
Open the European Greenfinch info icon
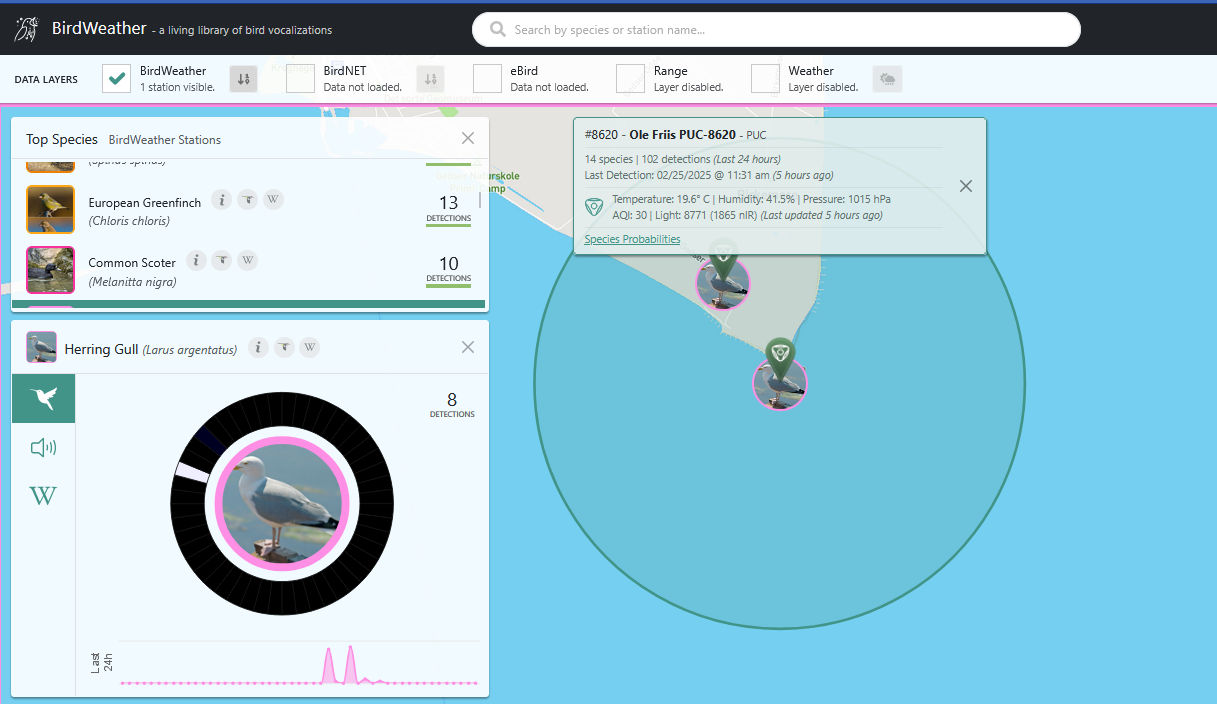coord(222,200)
